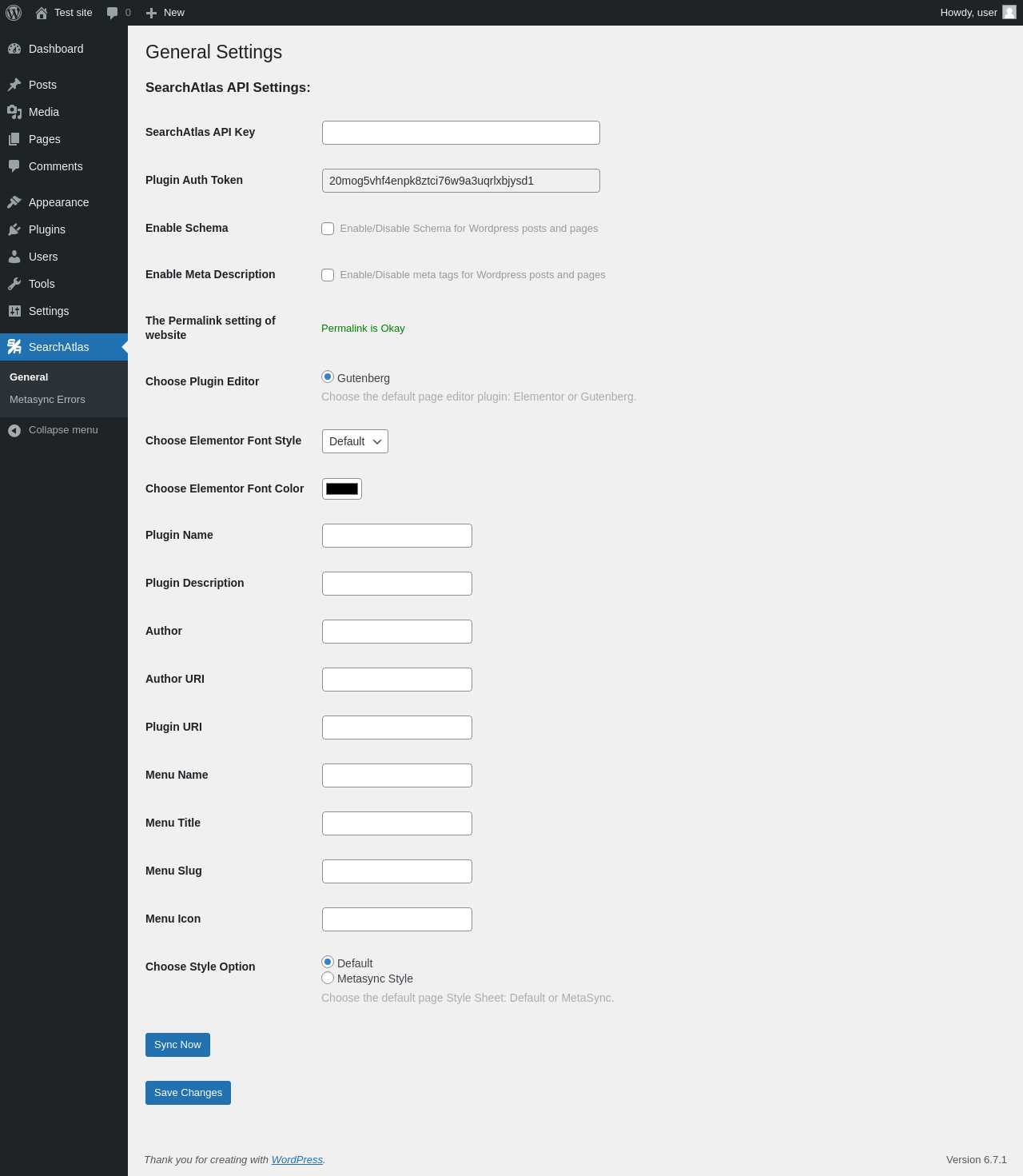Click the Version 6.7.1 footer text

point(977,1160)
